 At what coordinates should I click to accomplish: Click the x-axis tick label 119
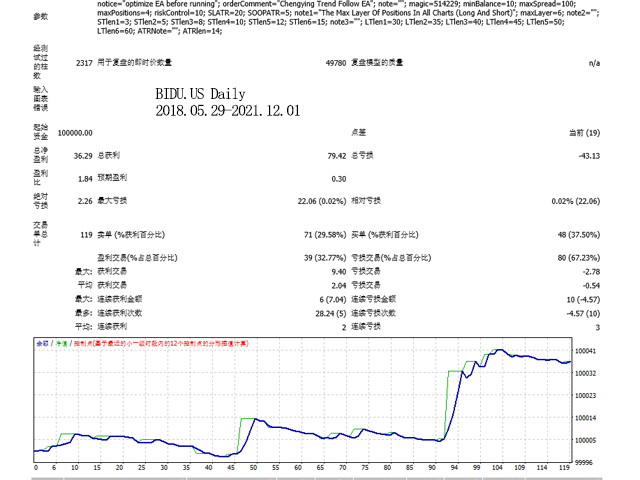tap(564, 468)
